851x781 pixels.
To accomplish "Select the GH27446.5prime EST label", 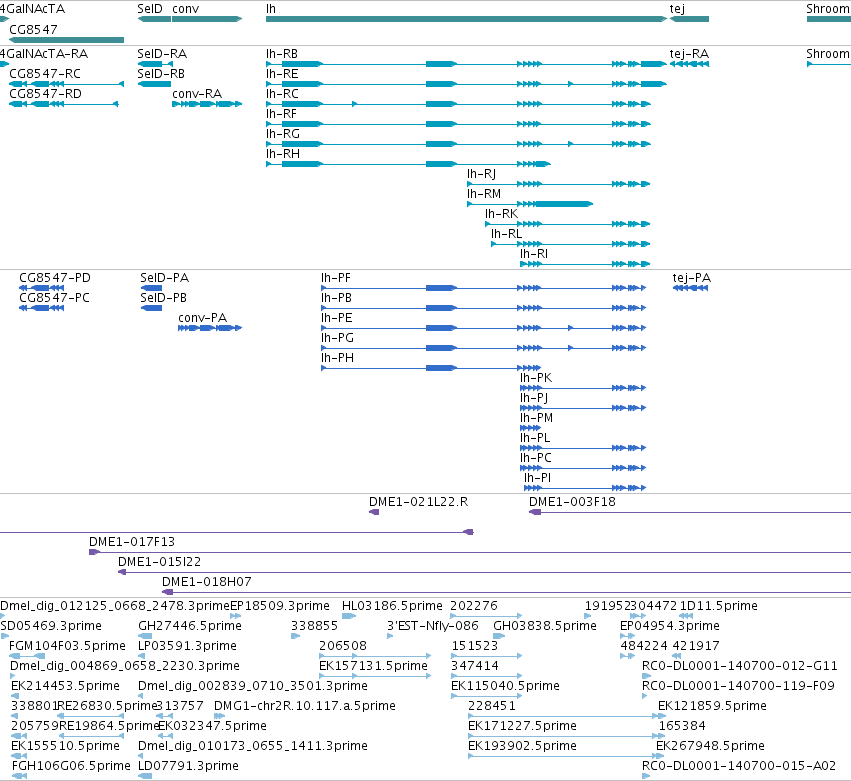I will pyautogui.click(x=190, y=626).
